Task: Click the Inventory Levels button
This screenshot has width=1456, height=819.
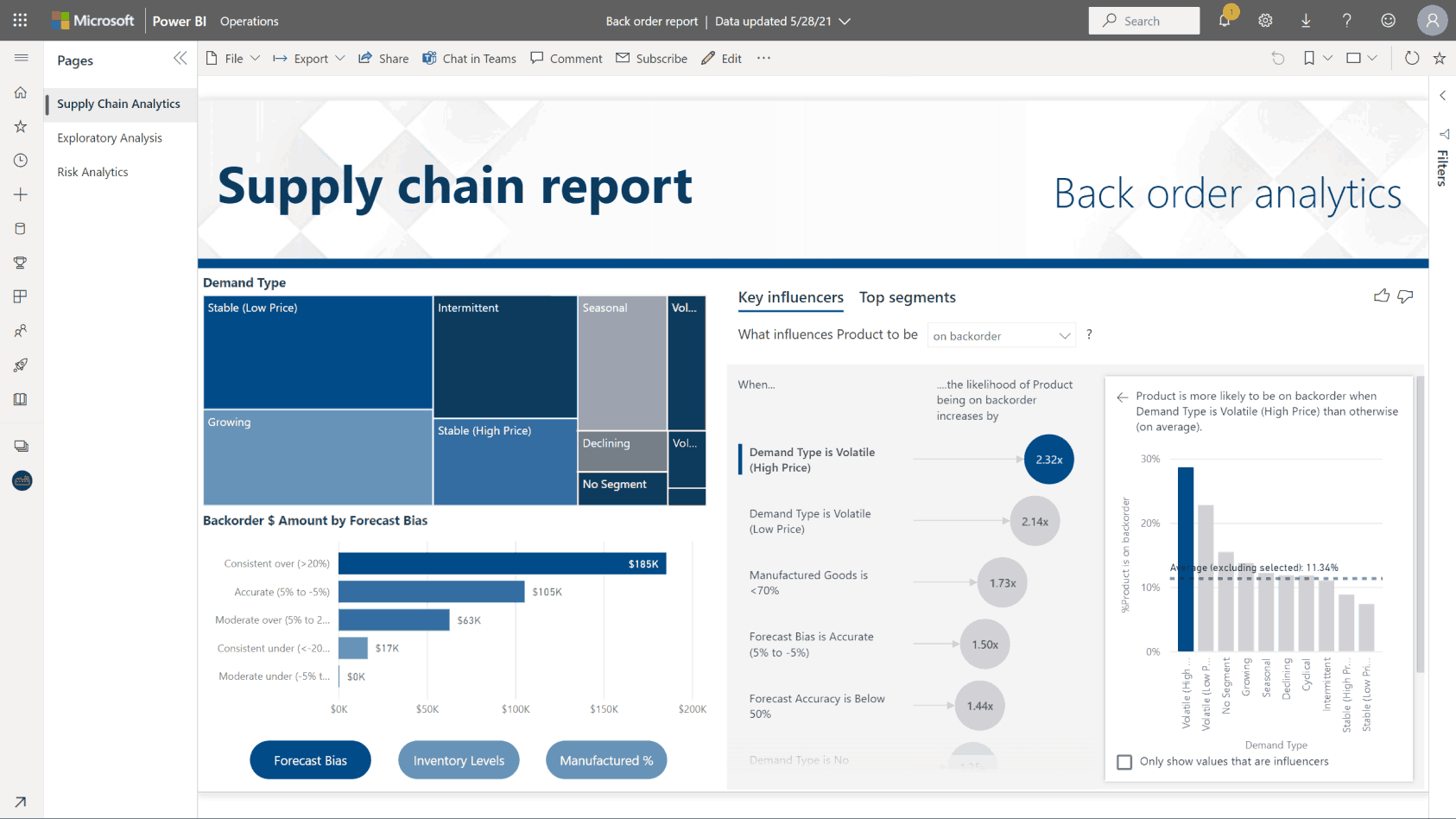Action: click(459, 760)
